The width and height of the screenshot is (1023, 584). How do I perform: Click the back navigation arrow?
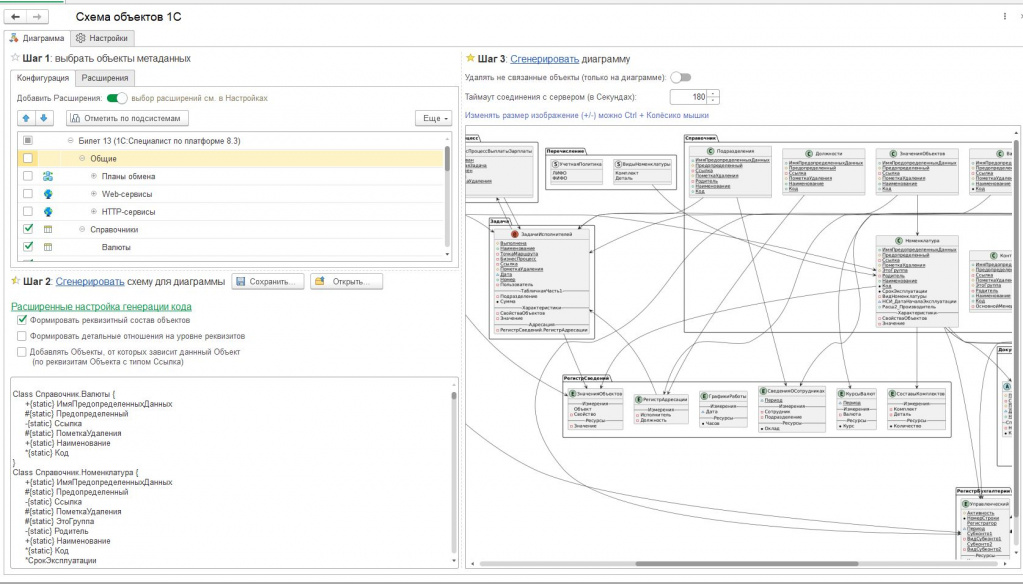pyautogui.click(x=16, y=17)
